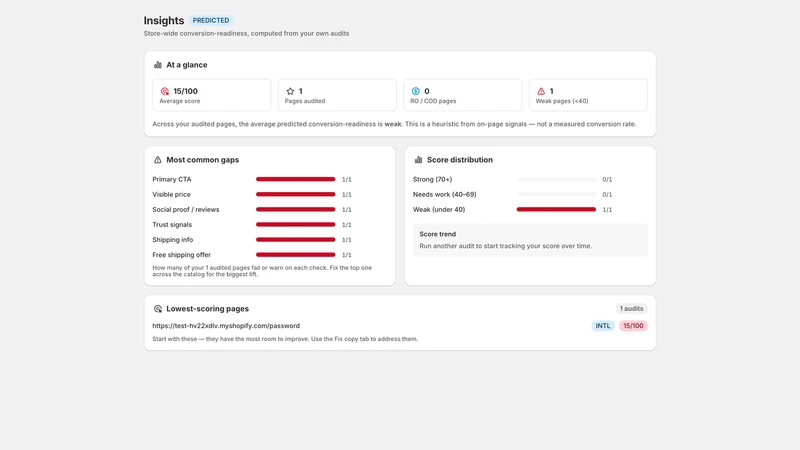This screenshot has height=450, width=800.
Task: Click the Trust signals progress bar
Action: point(295,224)
